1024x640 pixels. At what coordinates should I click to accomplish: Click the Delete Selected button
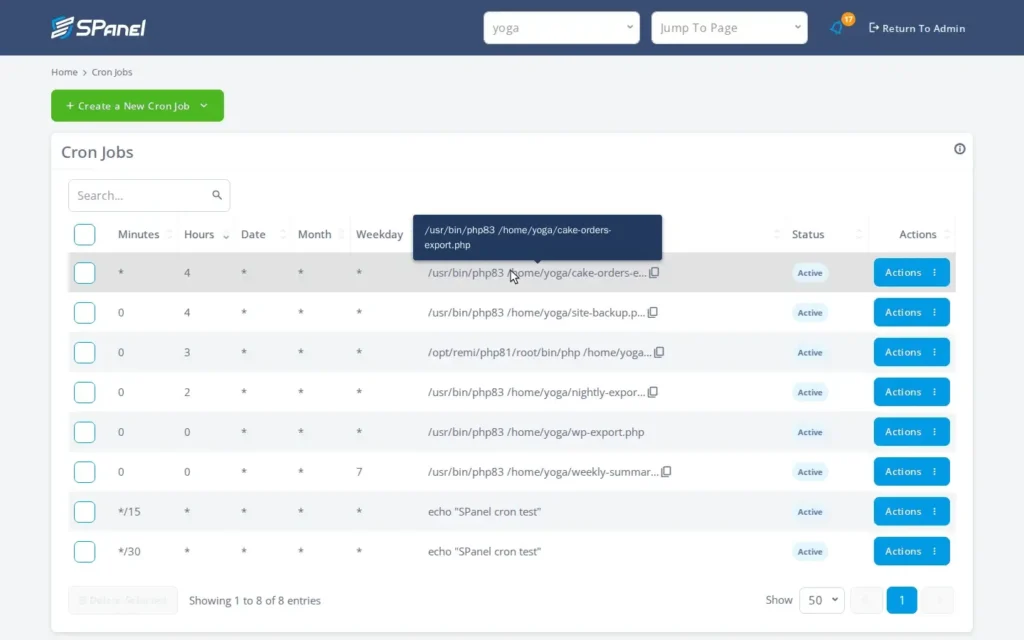(x=123, y=600)
